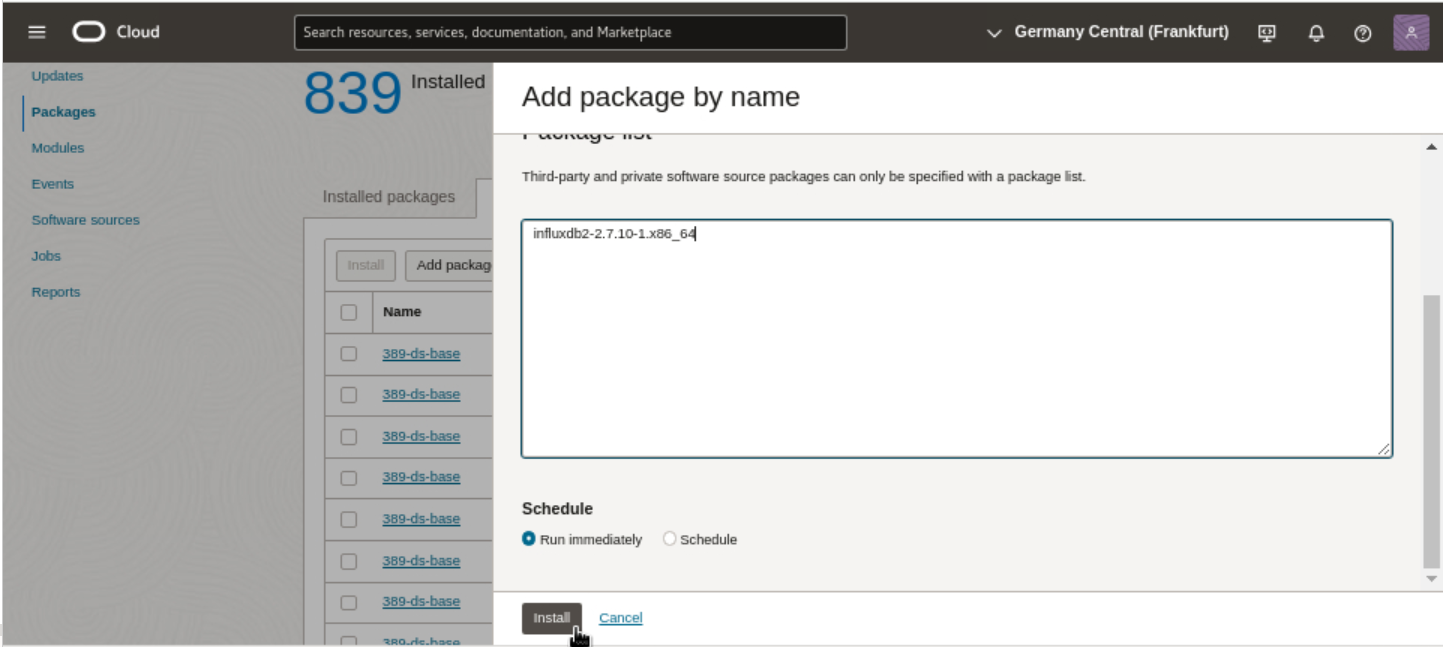Click the 839 installed packages count
Image resolution: width=1443 pixels, height=647 pixels.
pyautogui.click(x=352, y=95)
